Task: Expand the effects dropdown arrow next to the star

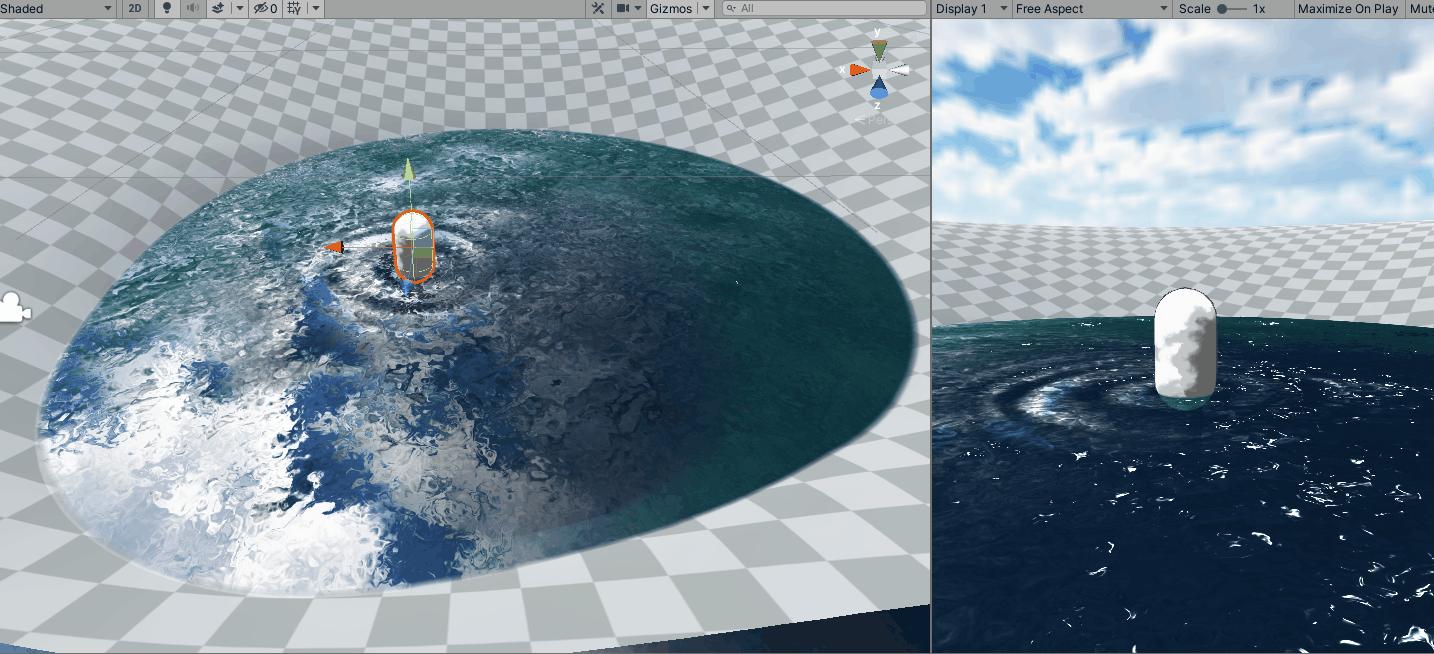Action: coord(240,8)
